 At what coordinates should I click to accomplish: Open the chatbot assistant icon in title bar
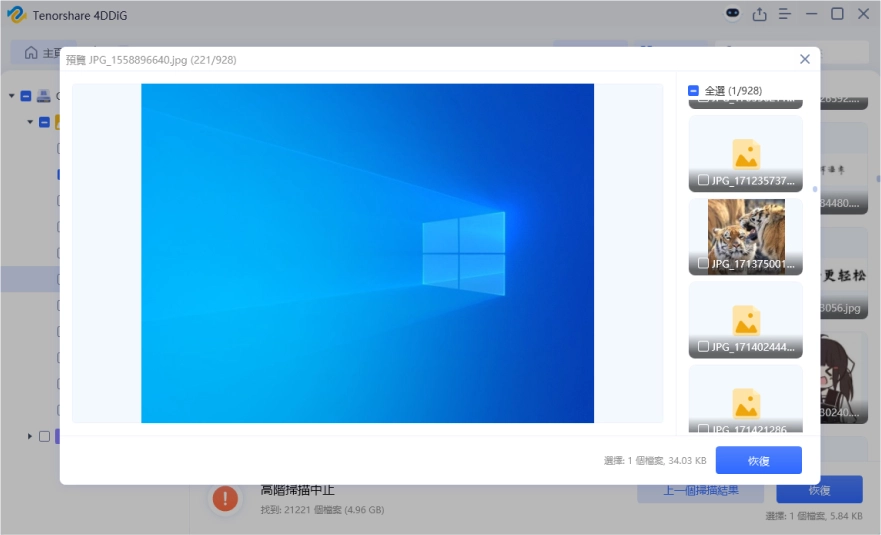[x=733, y=13]
